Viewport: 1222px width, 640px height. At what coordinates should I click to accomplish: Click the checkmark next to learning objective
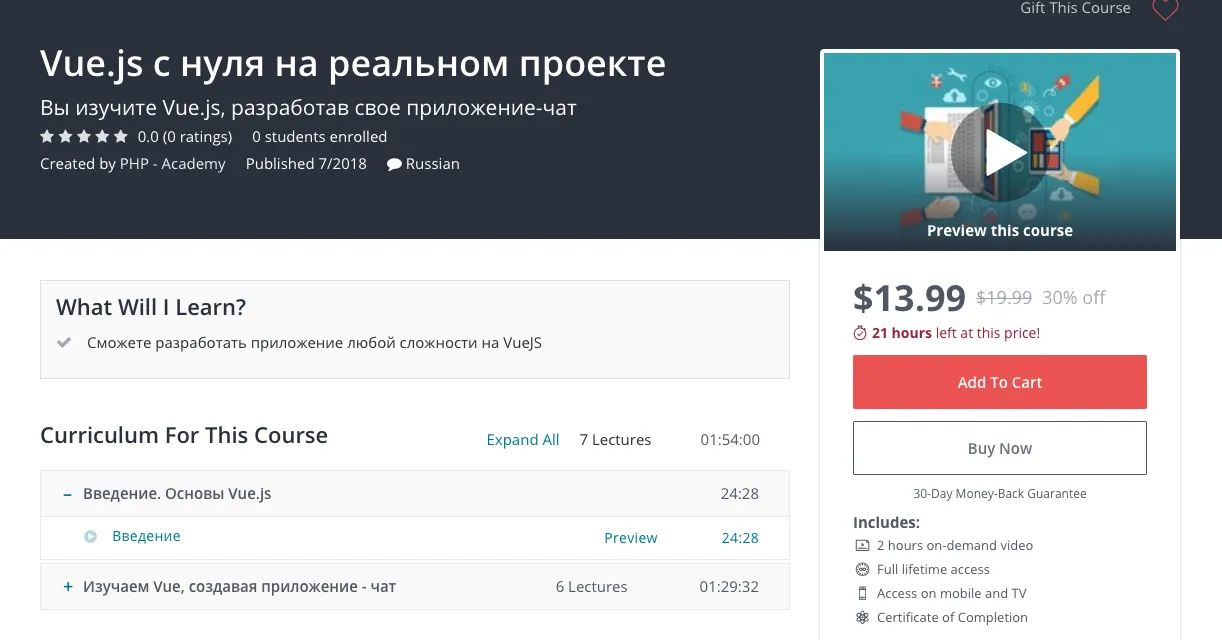click(x=65, y=343)
